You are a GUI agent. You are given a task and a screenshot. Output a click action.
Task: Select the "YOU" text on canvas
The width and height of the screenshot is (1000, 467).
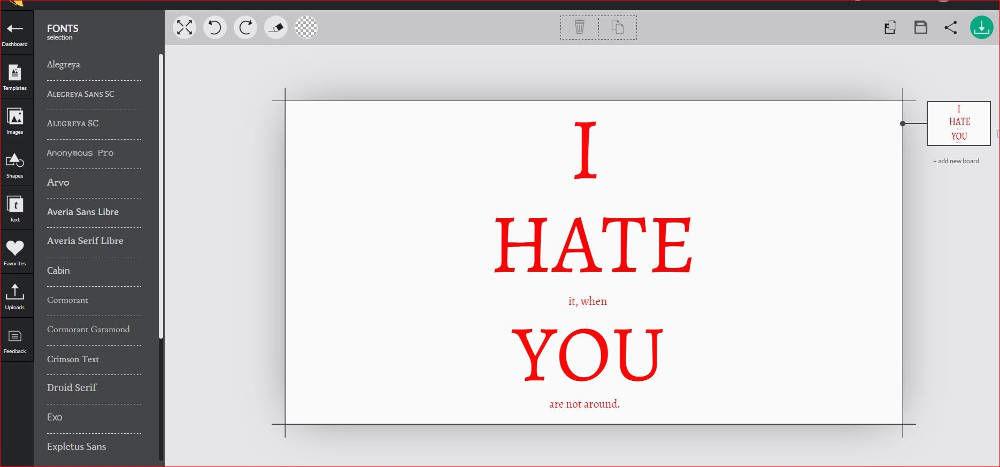(587, 355)
